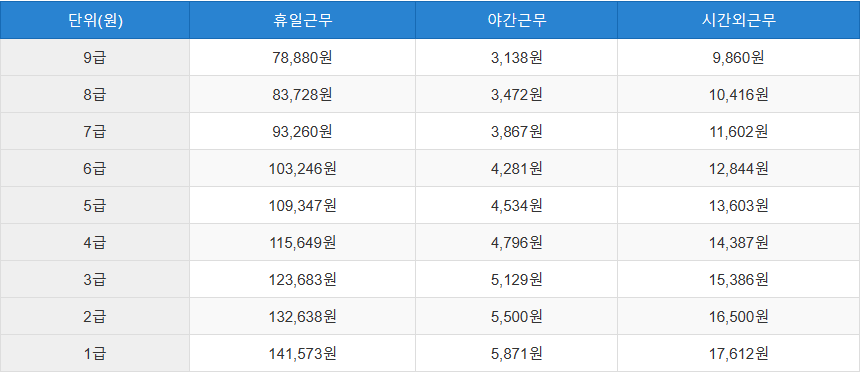Image resolution: width=862 pixels, height=375 pixels.
Task: Click the 4,281원 cell
Action: click(516, 168)
